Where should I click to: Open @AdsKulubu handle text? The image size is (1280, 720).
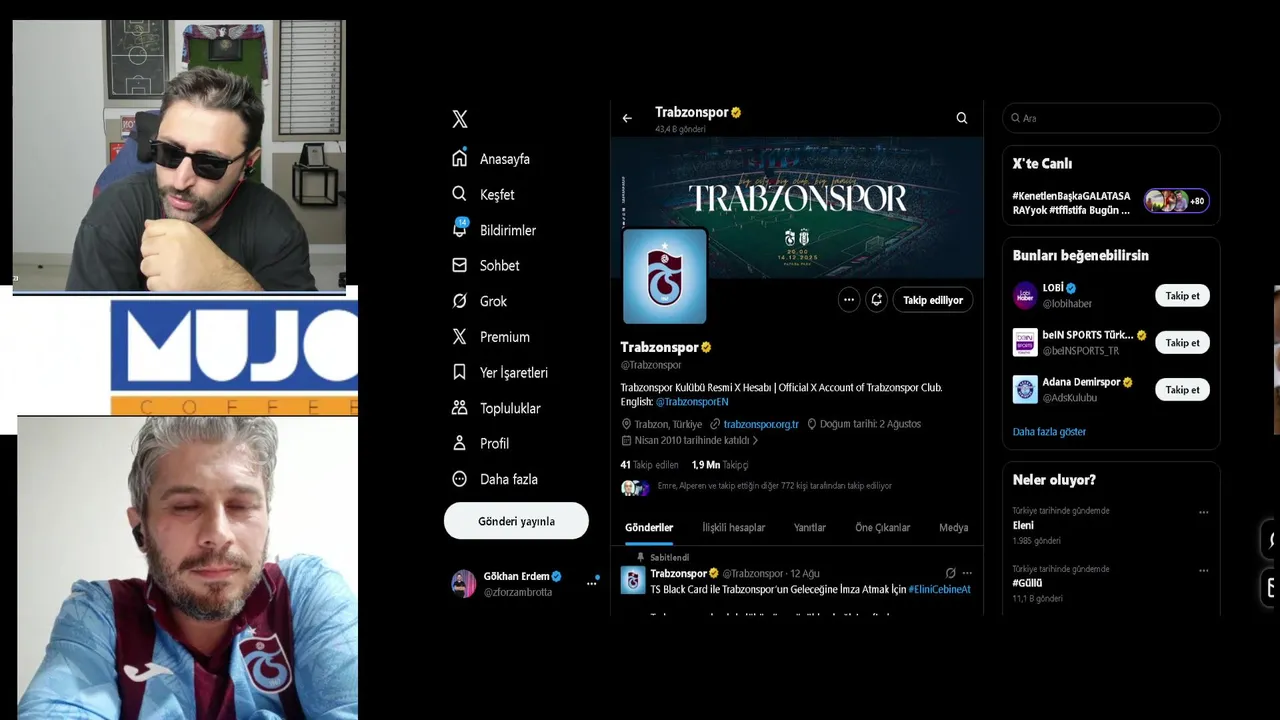pos(1070,398)
